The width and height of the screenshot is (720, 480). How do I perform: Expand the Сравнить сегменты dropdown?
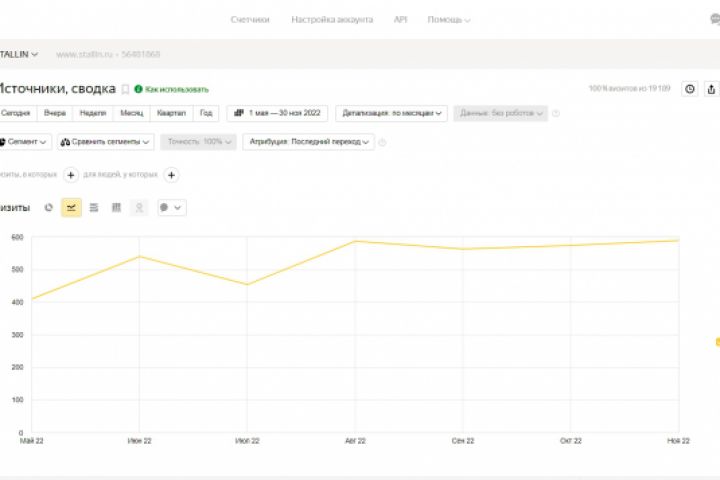click(106, 142)
